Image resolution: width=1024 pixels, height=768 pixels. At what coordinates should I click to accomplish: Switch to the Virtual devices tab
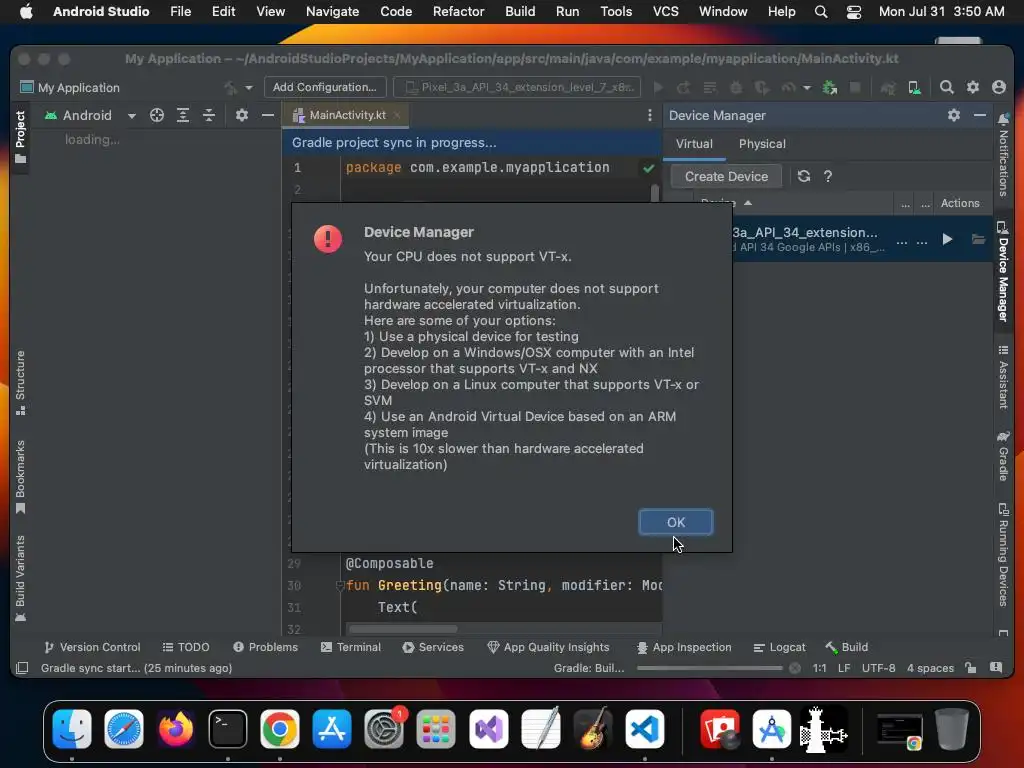click(694, 144)
